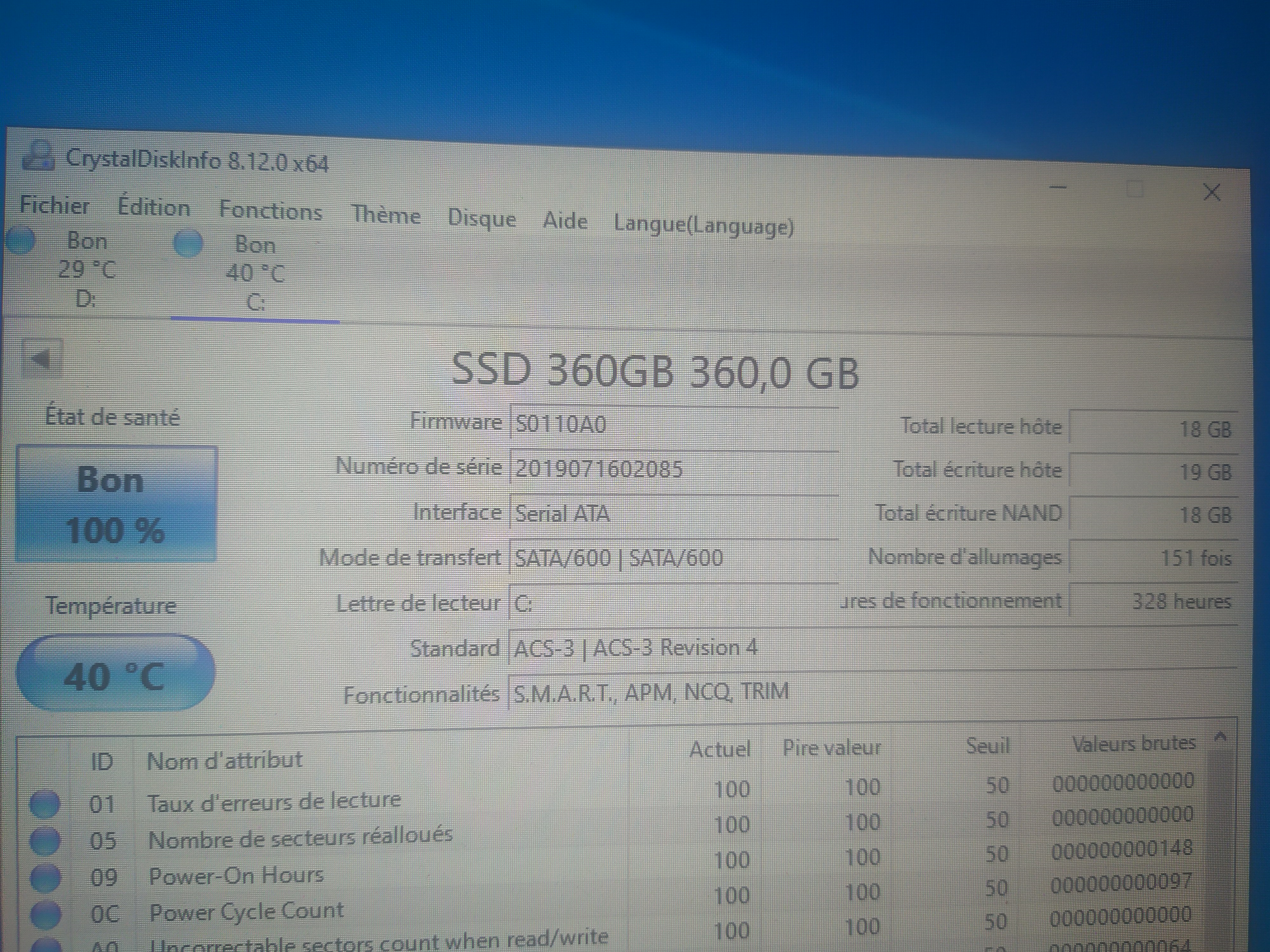Open the Langue(Language) menu
Screen dimensions: 1270x952
tap(703, 226)
